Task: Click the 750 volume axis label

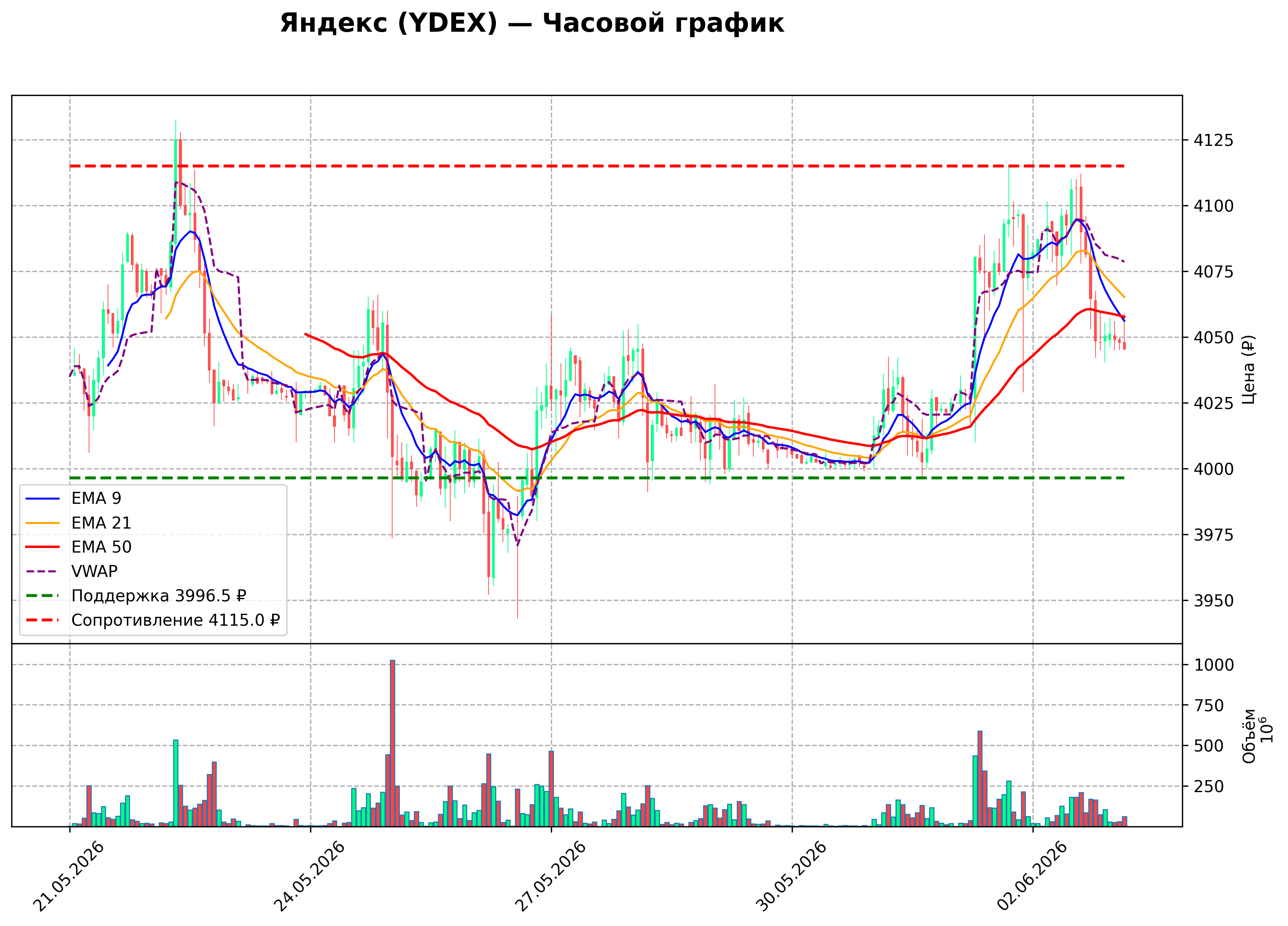Action: pyautogui.click(x=1209, y=706)
